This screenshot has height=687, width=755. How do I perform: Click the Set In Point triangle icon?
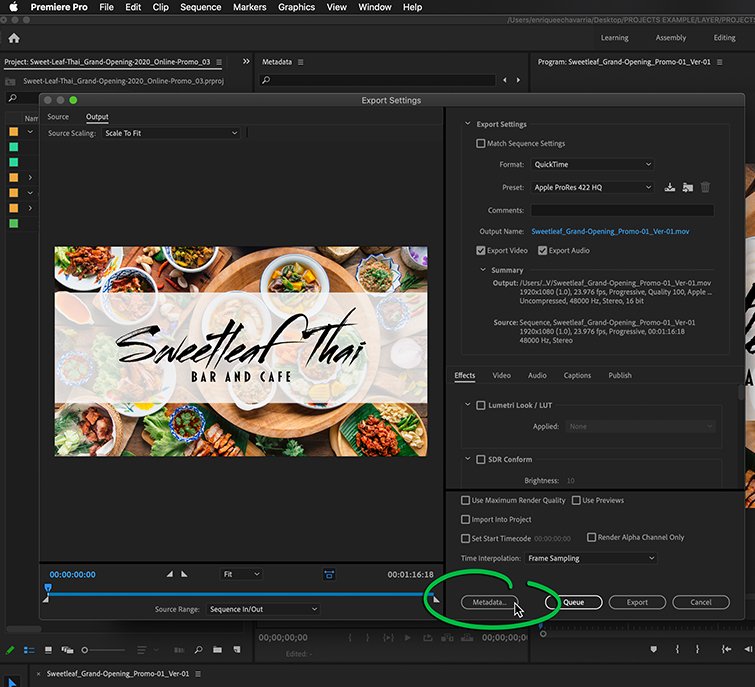coord(169,574)
